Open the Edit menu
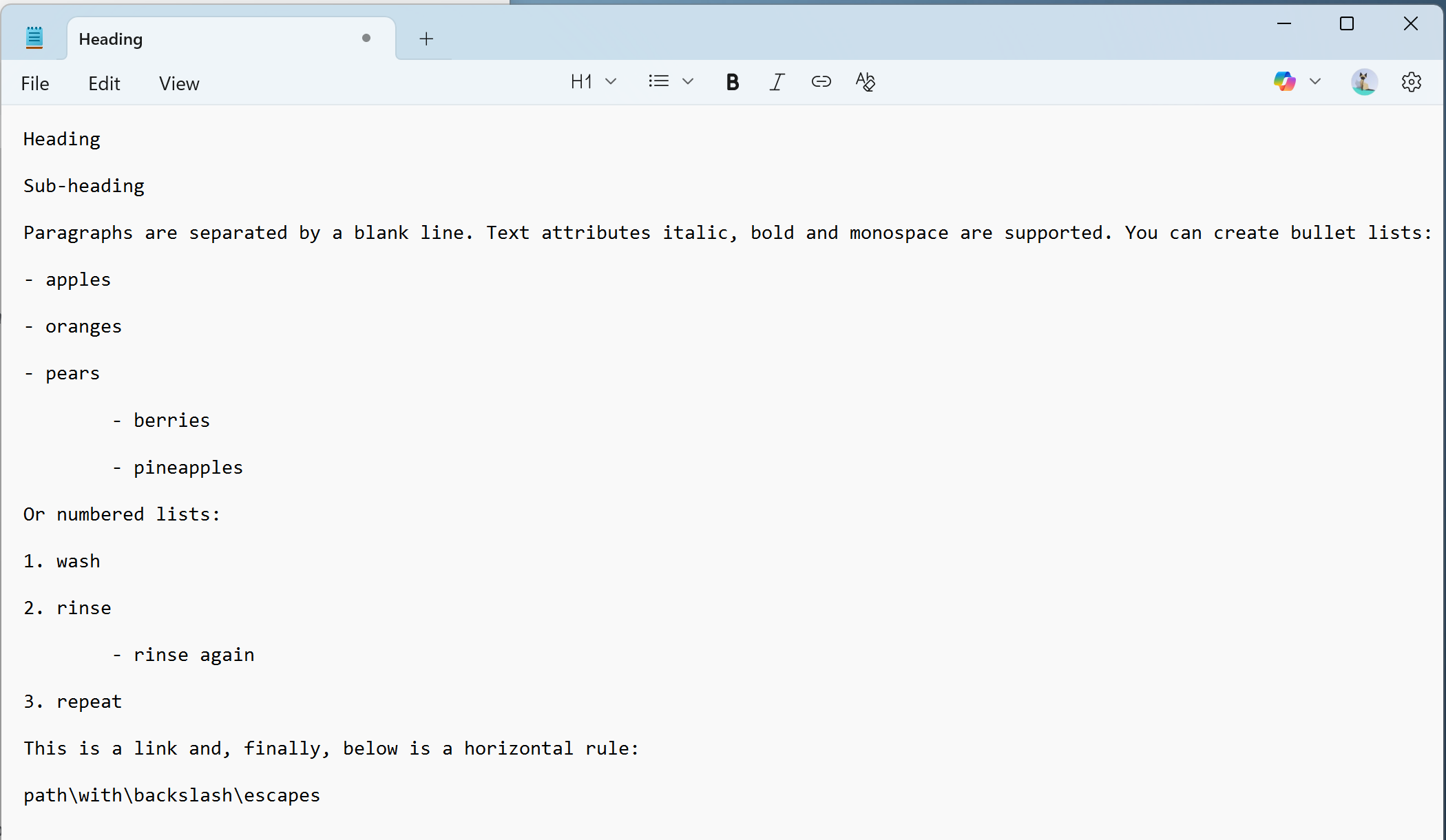 coord(104,84)
